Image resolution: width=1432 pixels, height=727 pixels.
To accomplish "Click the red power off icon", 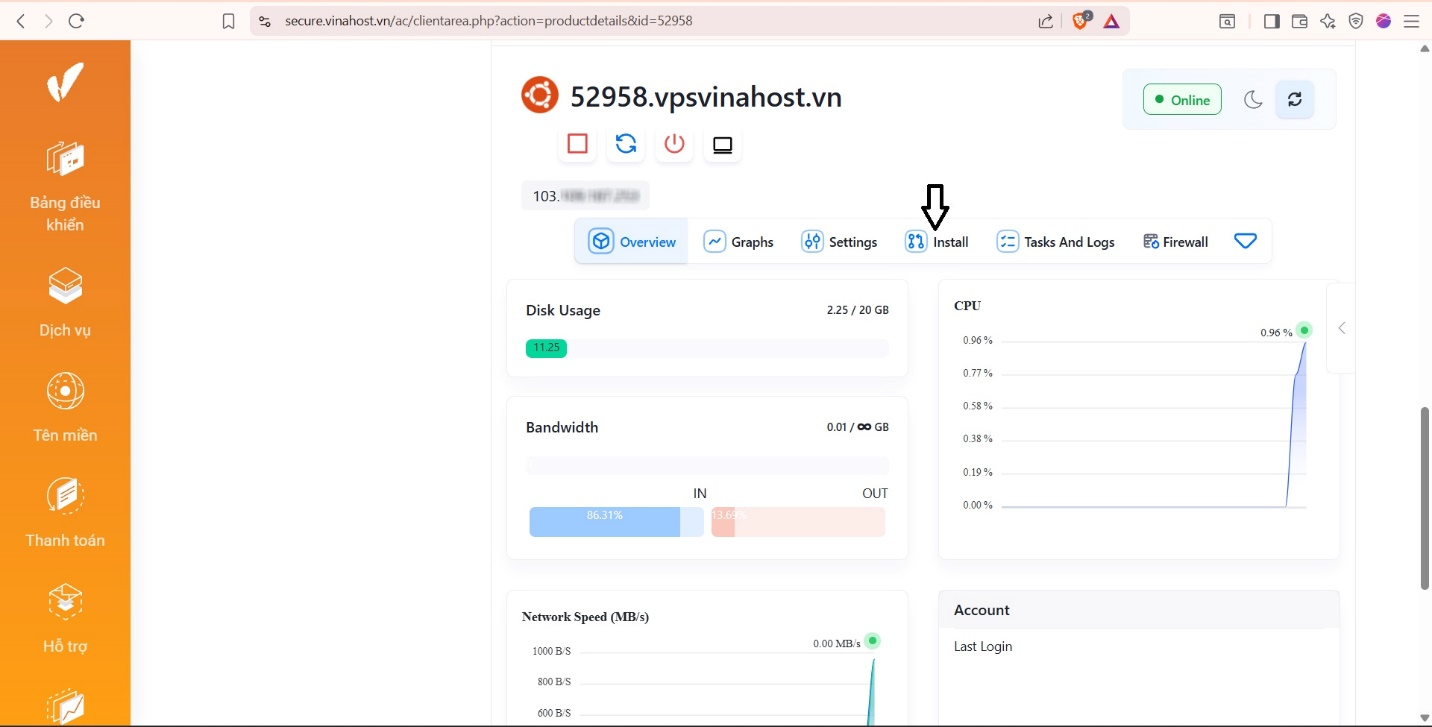I will click(675, 144).
